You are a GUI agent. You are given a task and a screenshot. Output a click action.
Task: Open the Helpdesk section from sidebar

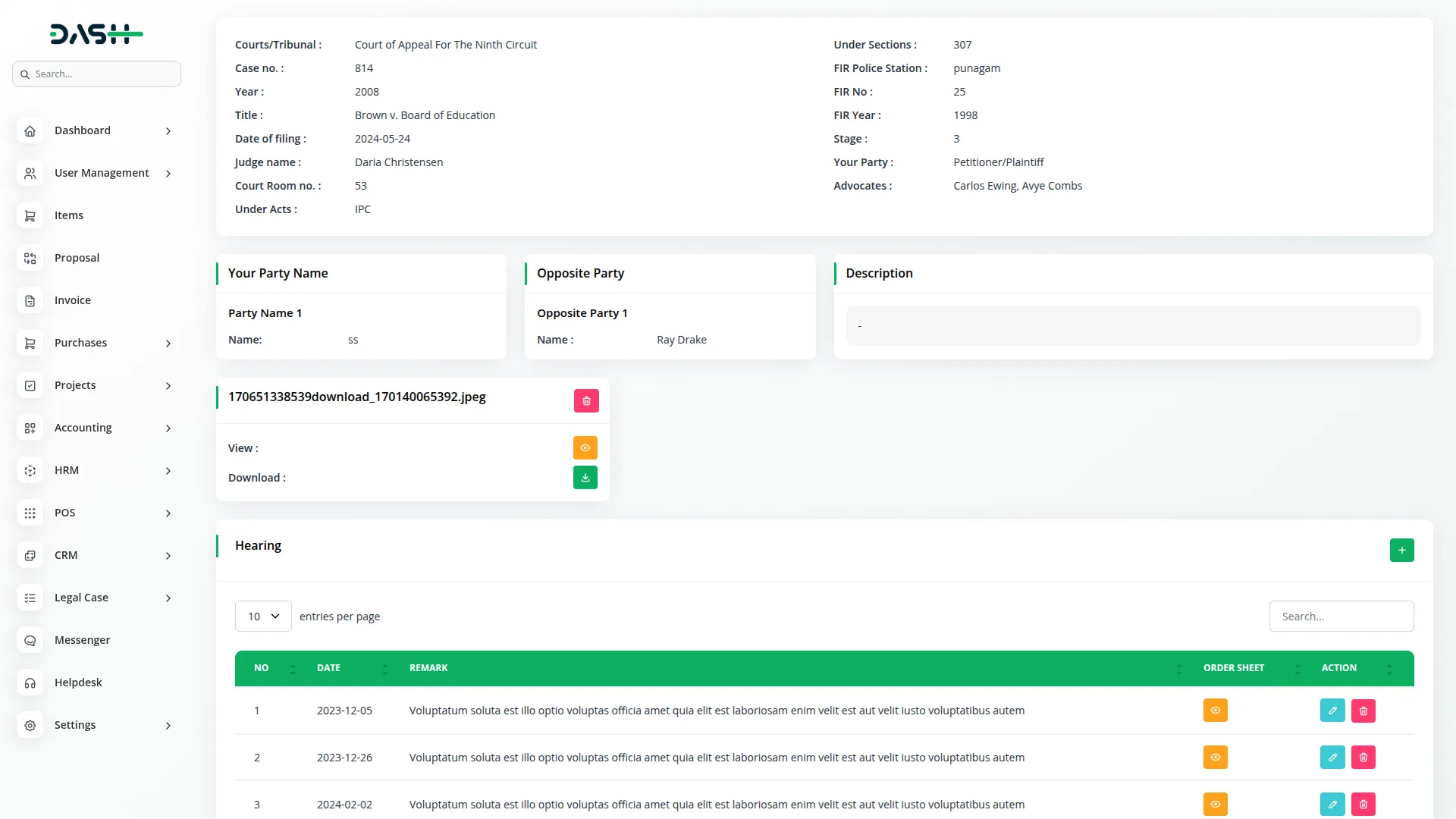pyautogui.click(x=78, y=682)
